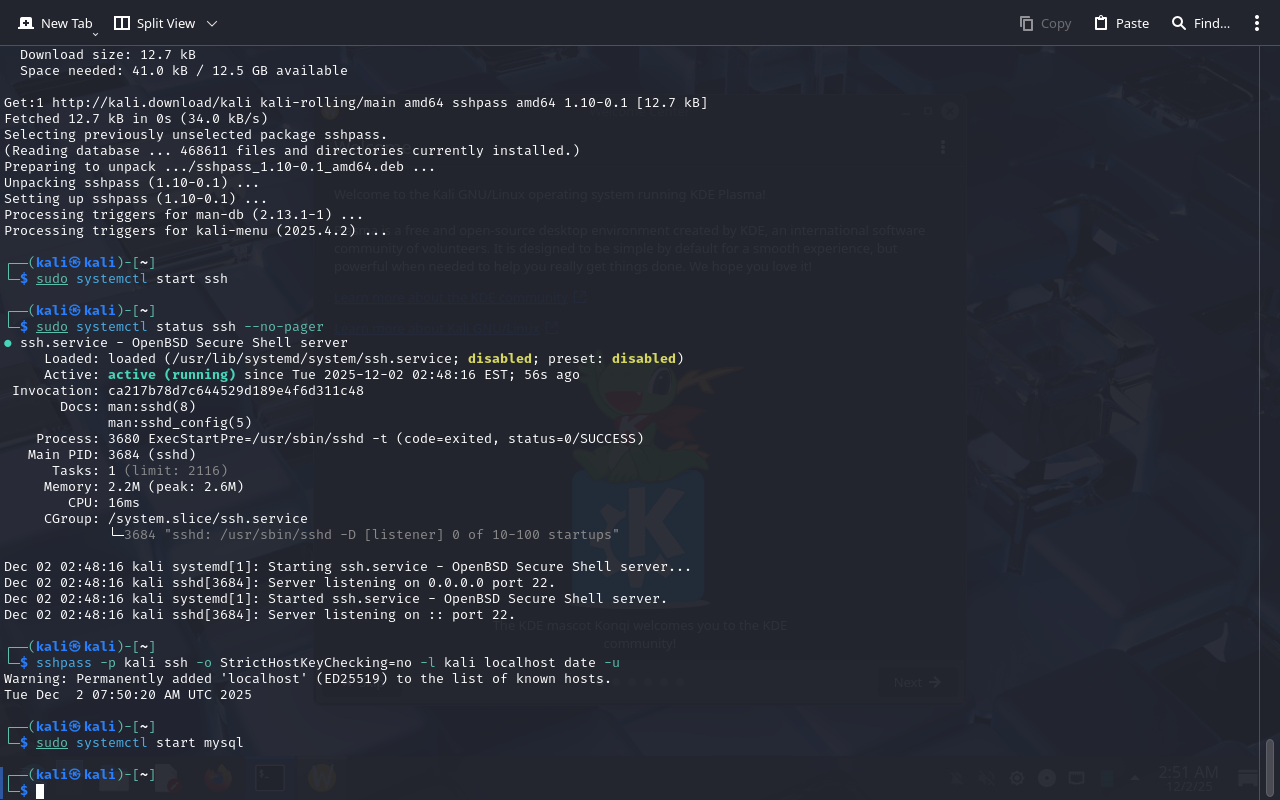Click the blinking cursor at the last prompt

tap(40, 791)
